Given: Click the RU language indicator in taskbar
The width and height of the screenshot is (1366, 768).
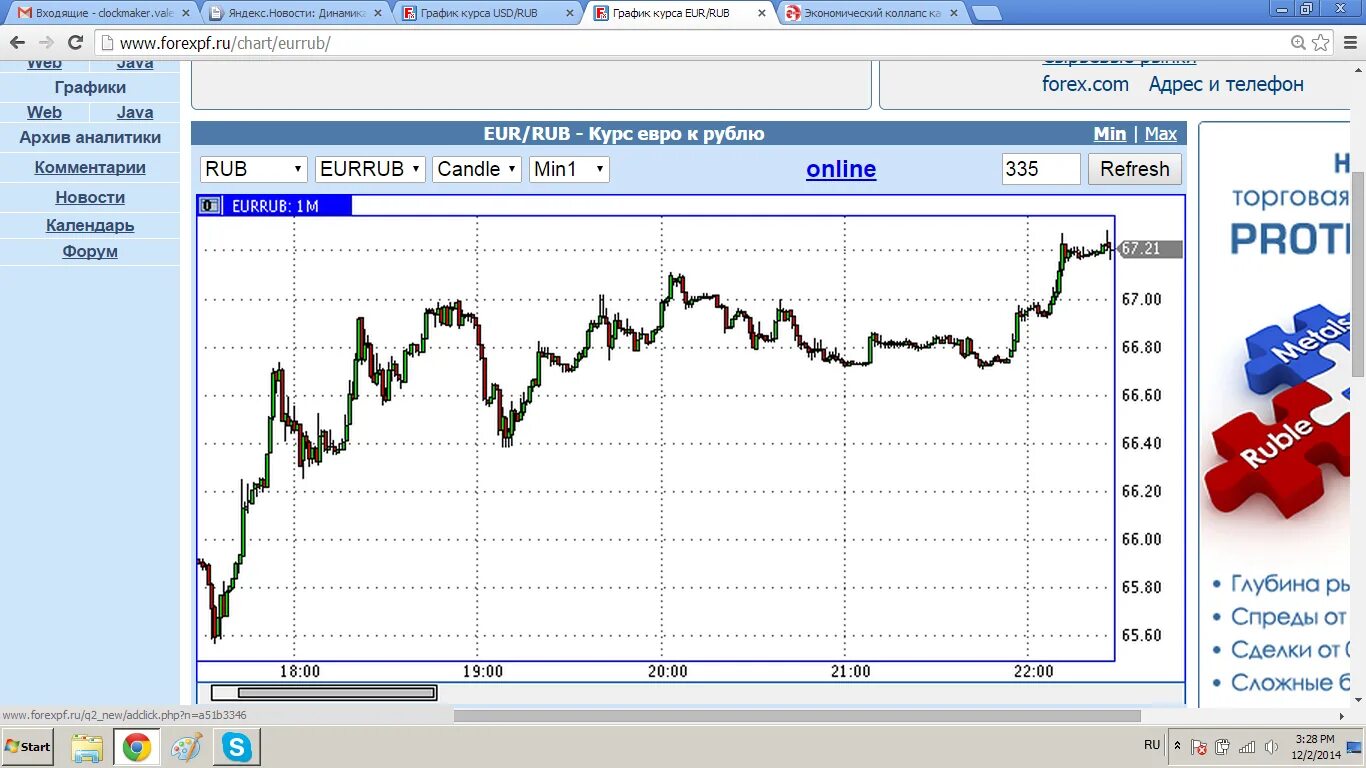Looking at the screenshot, I should [x=1152, y=746].
